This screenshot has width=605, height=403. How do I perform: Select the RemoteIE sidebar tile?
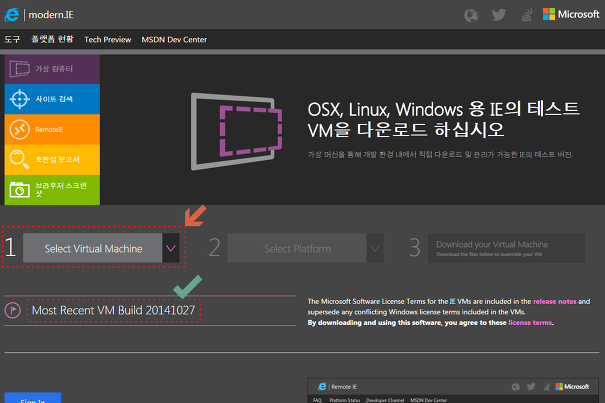click(52, 129)
